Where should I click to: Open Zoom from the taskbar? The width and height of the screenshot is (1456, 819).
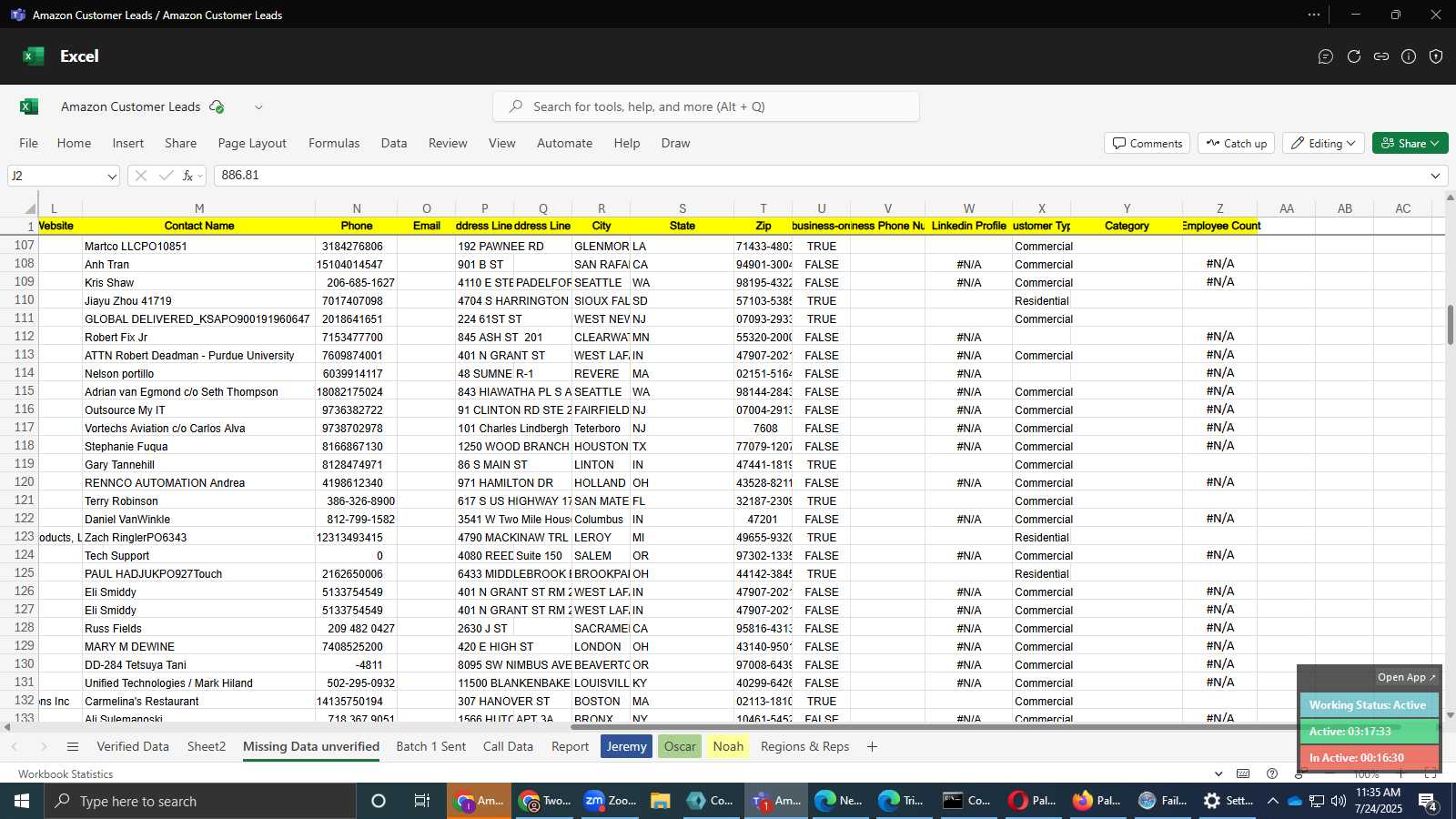pos(610,801)
